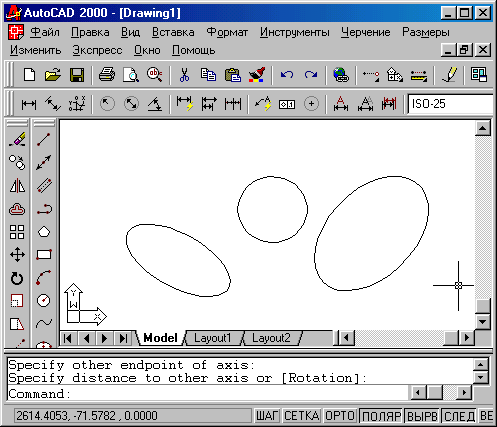Viewport: 497px width, 427px height.
Task: Click the Dimension Edit icon
Action: (341, 104)
